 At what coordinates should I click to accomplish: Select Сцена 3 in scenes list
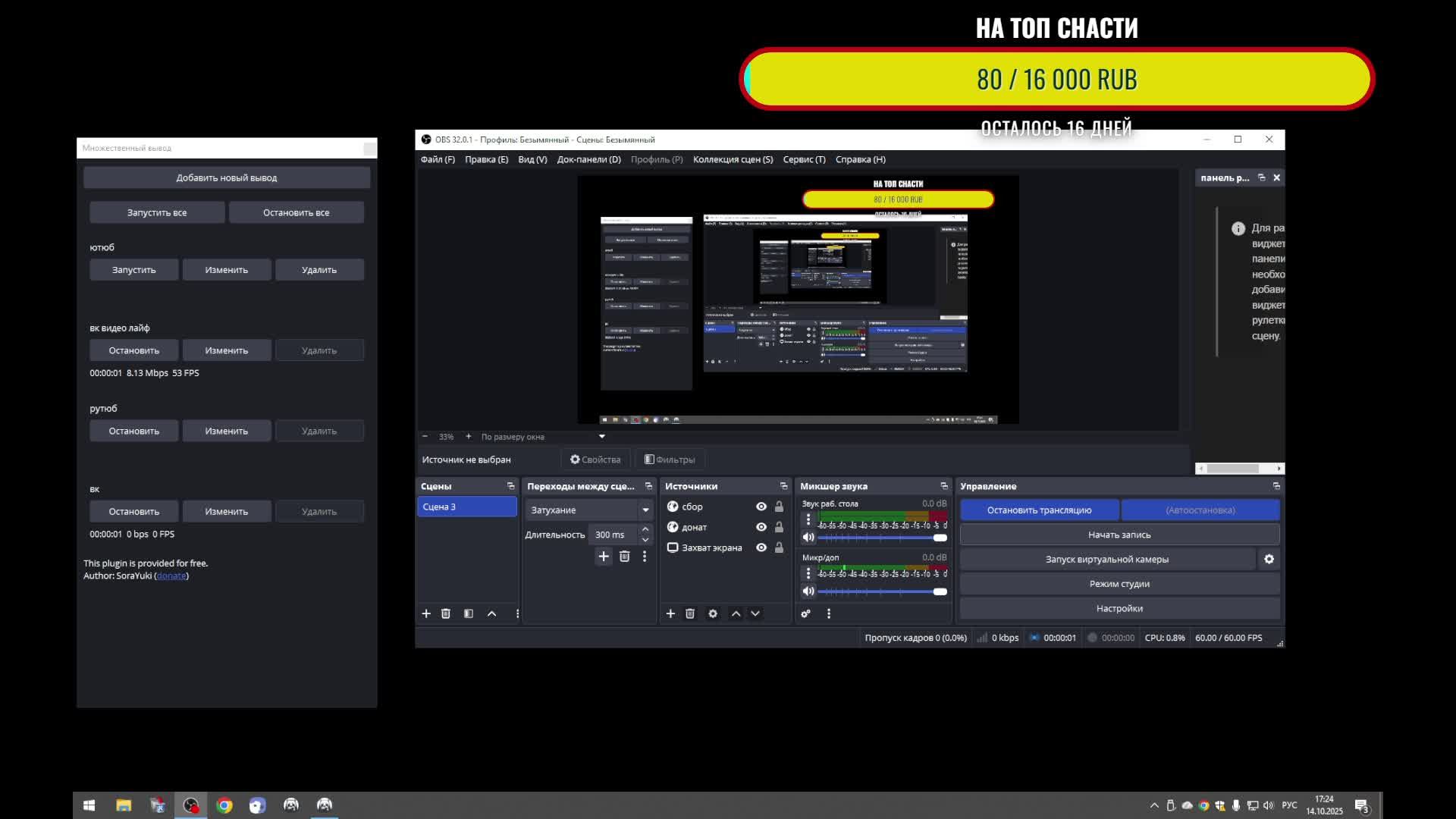(x=466, y=507)
